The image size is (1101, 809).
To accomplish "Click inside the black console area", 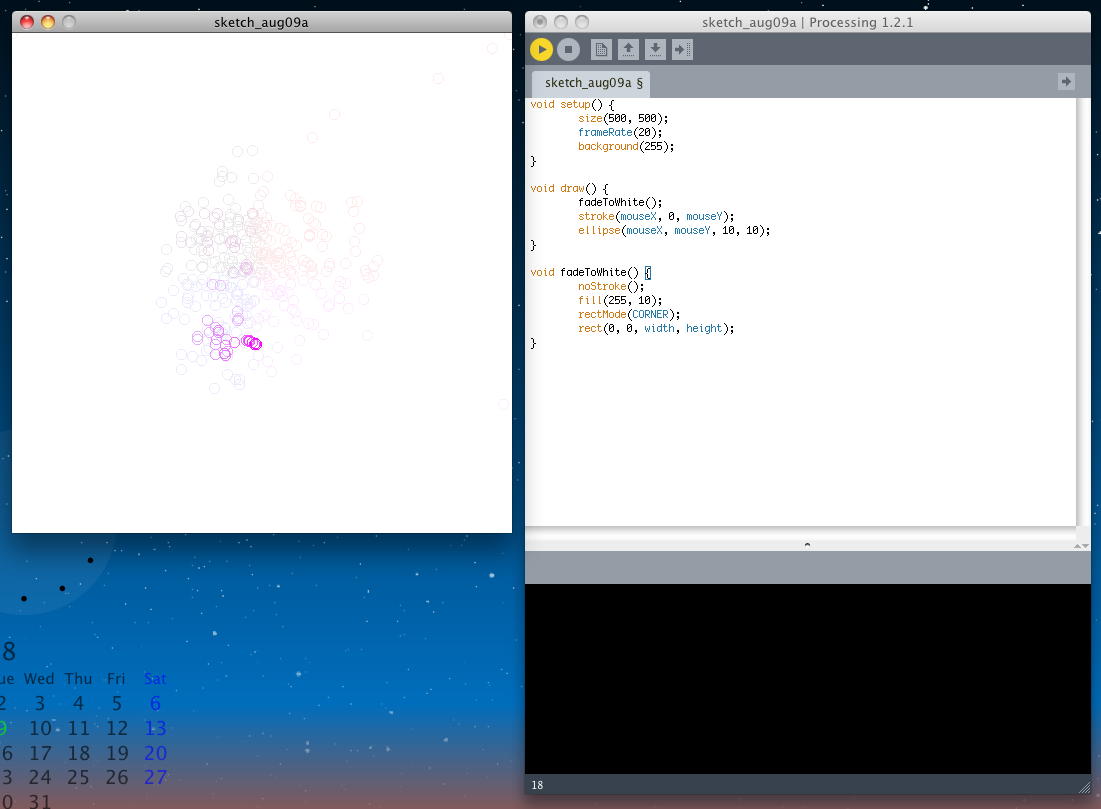I will click(x=807, y=678).
